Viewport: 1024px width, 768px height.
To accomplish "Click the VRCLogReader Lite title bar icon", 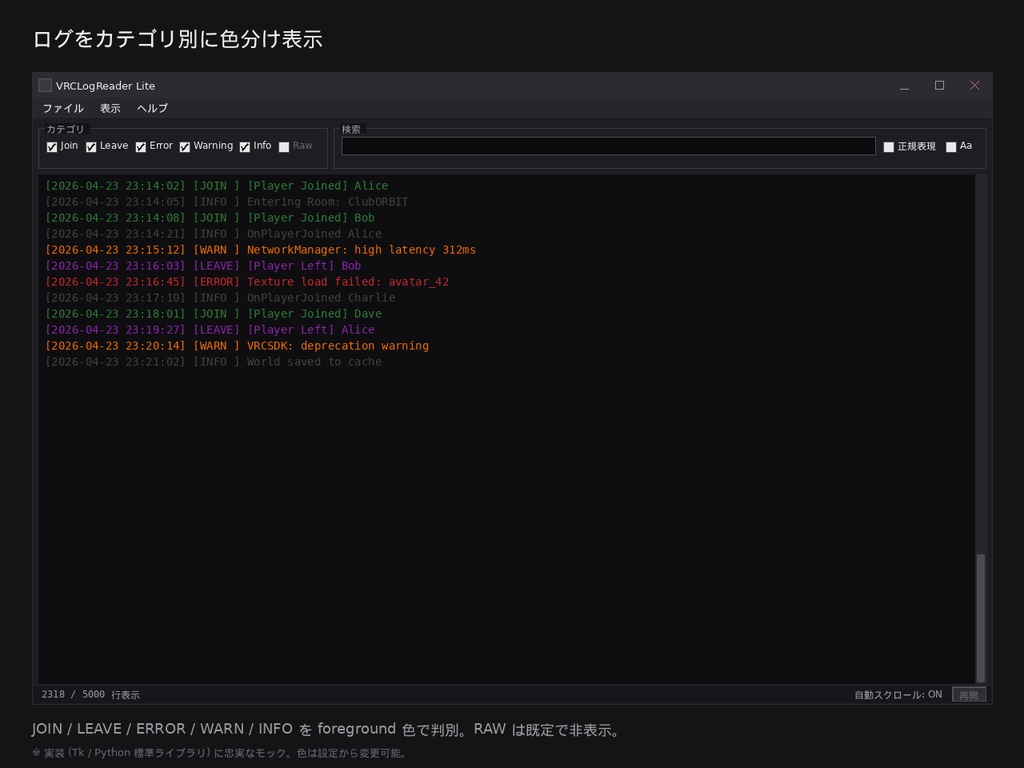I will coord(45,85).
